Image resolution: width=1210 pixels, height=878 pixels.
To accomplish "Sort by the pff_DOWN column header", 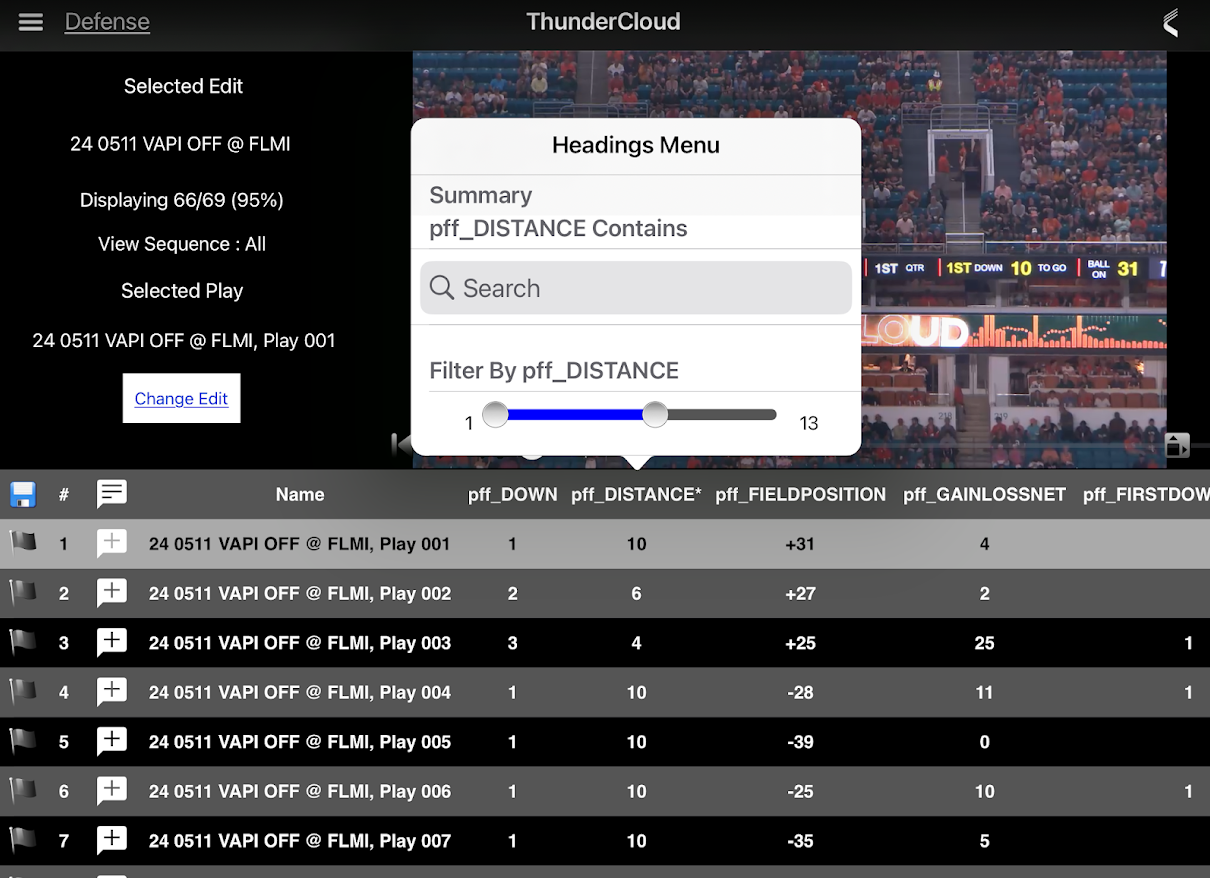I will click(512, 494).
